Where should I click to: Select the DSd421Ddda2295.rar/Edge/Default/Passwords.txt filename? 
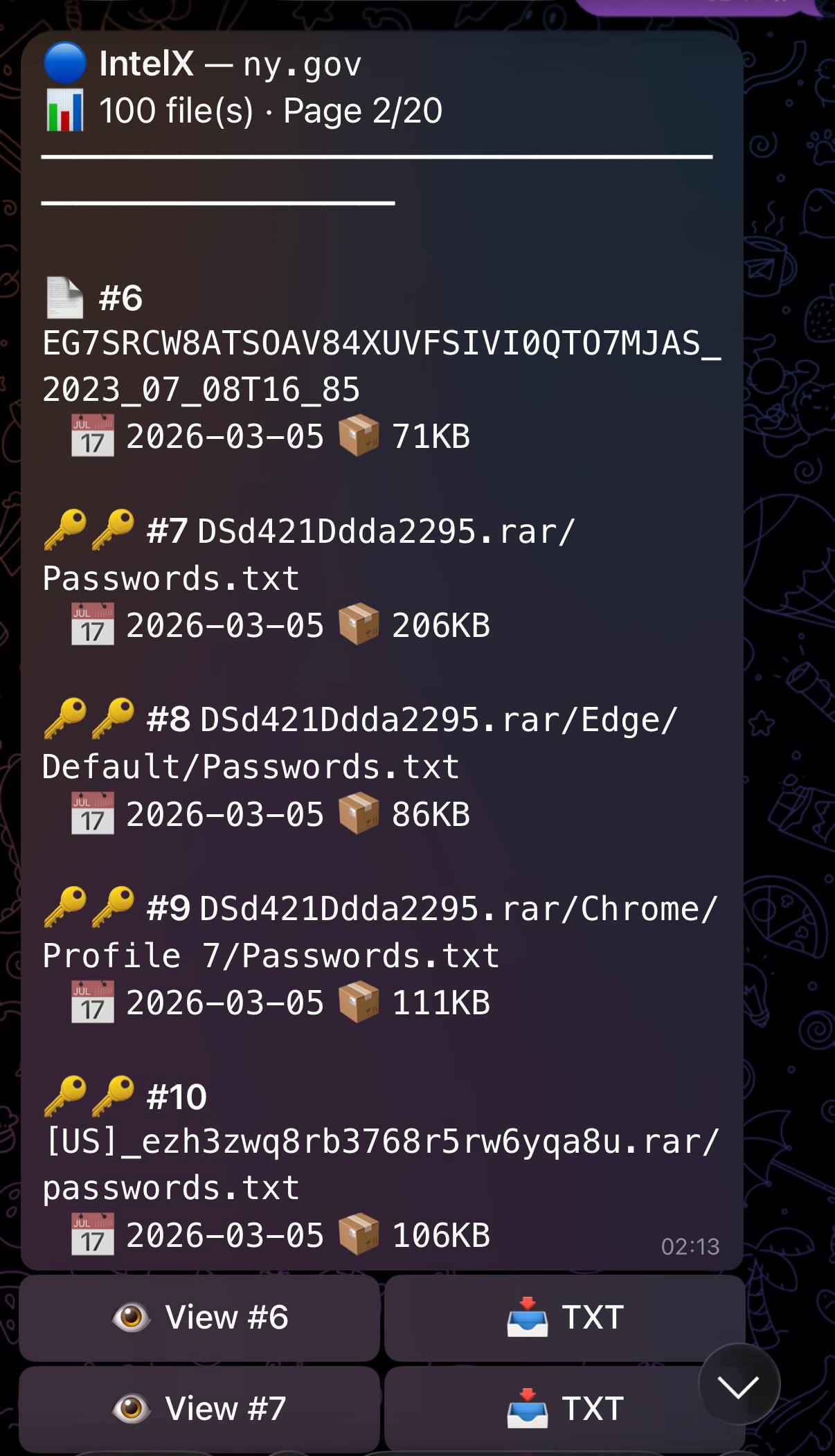pos(360,743)
